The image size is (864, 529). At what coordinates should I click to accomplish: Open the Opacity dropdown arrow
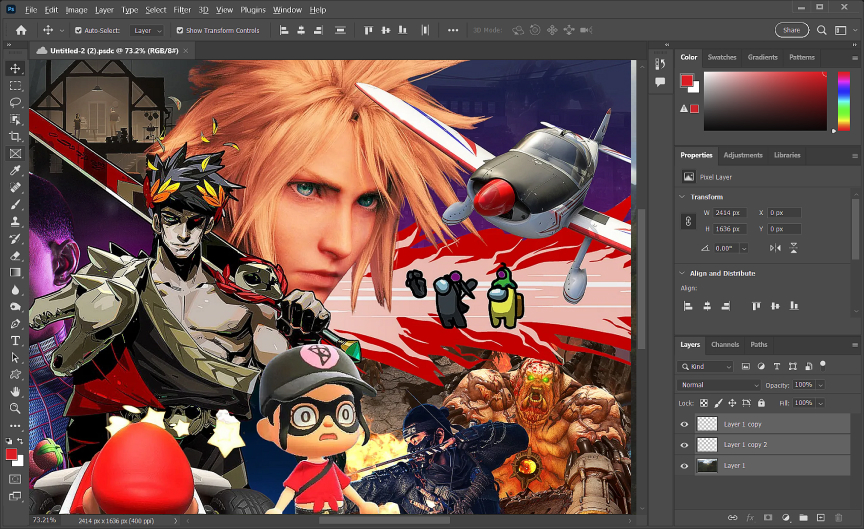point(820,385)
